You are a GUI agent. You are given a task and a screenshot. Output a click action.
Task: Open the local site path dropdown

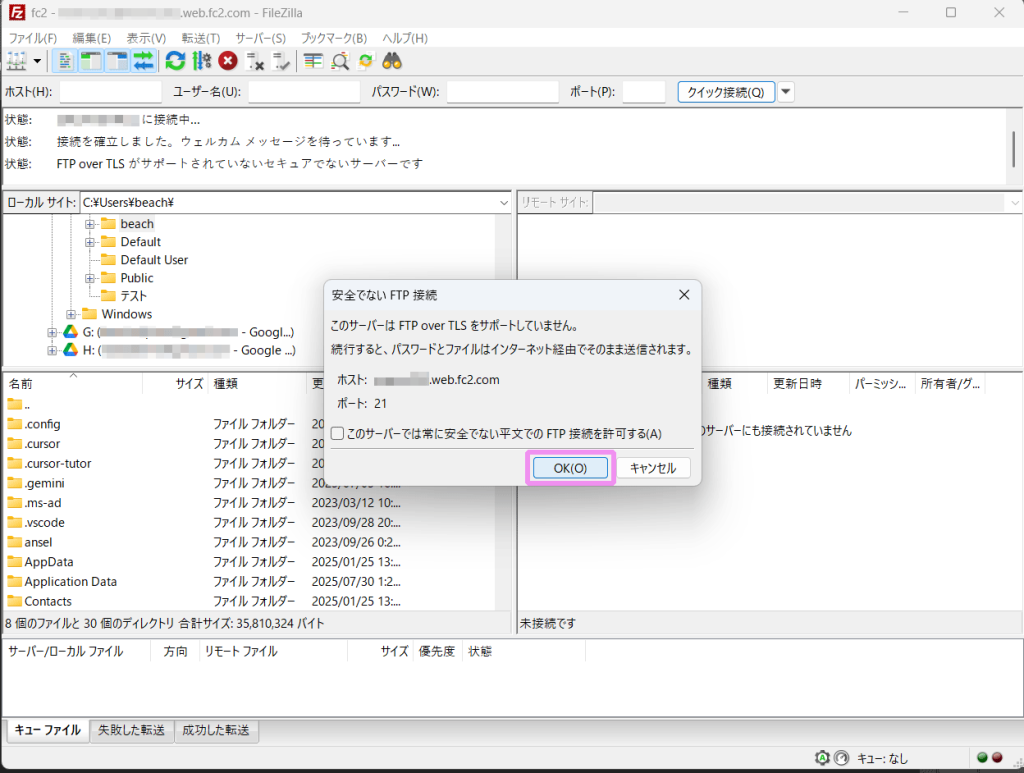504,203
